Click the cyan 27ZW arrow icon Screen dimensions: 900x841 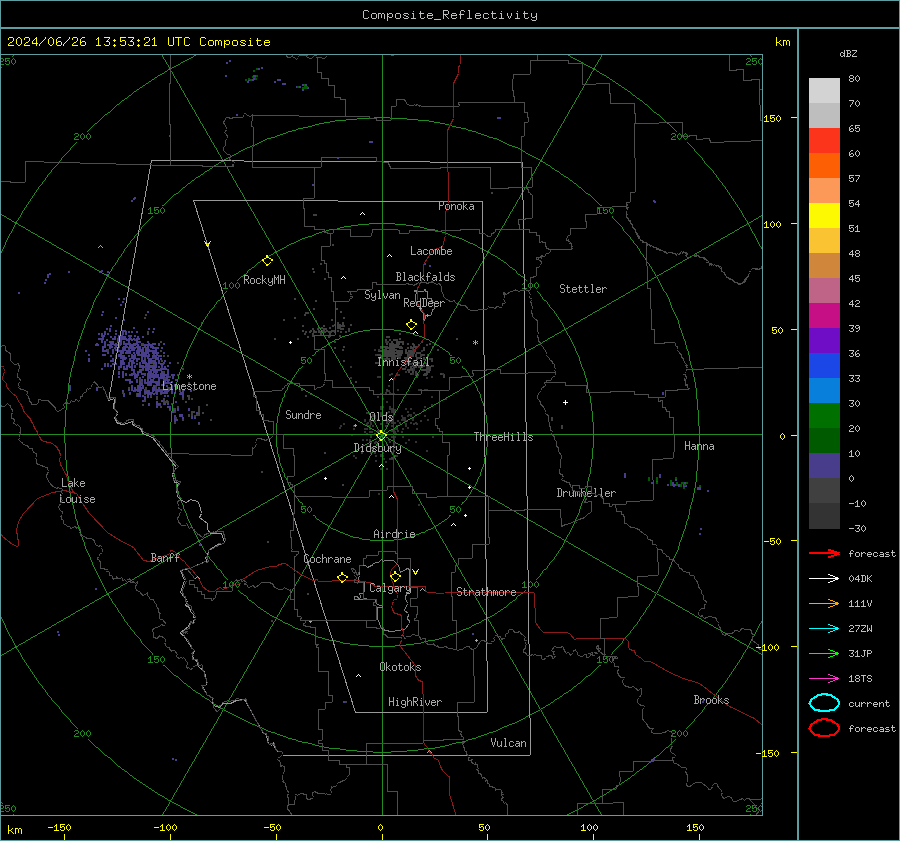tap(824, 629)
